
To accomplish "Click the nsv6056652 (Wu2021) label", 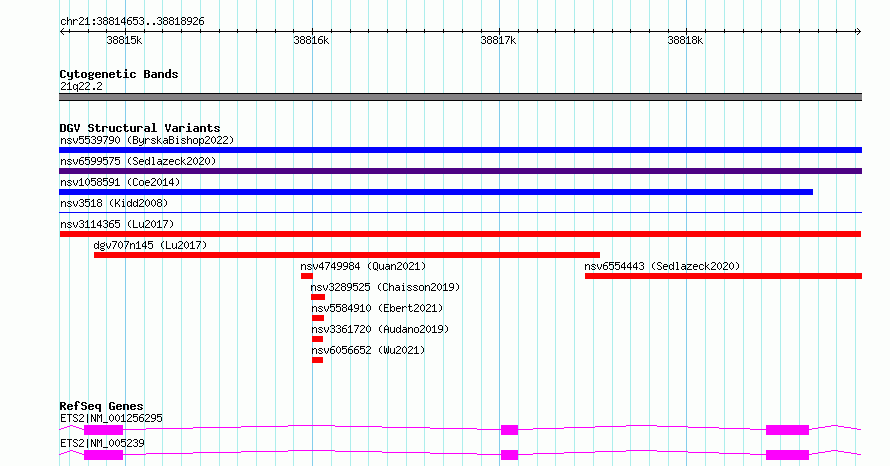I will tap(368, 350).
